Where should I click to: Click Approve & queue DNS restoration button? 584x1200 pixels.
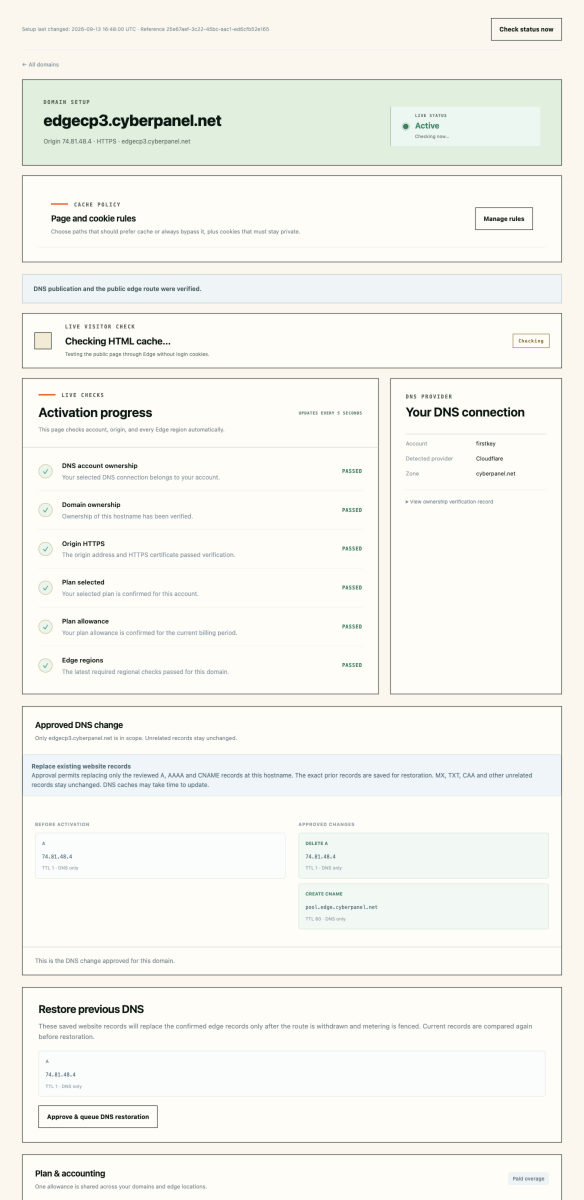98,1116
